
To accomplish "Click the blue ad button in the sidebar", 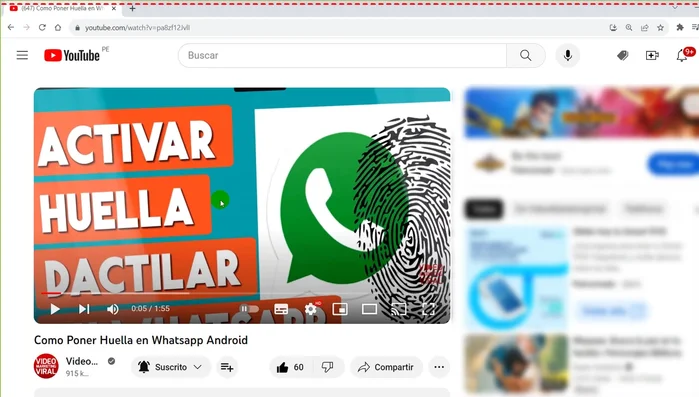I will tap(673, 164).
